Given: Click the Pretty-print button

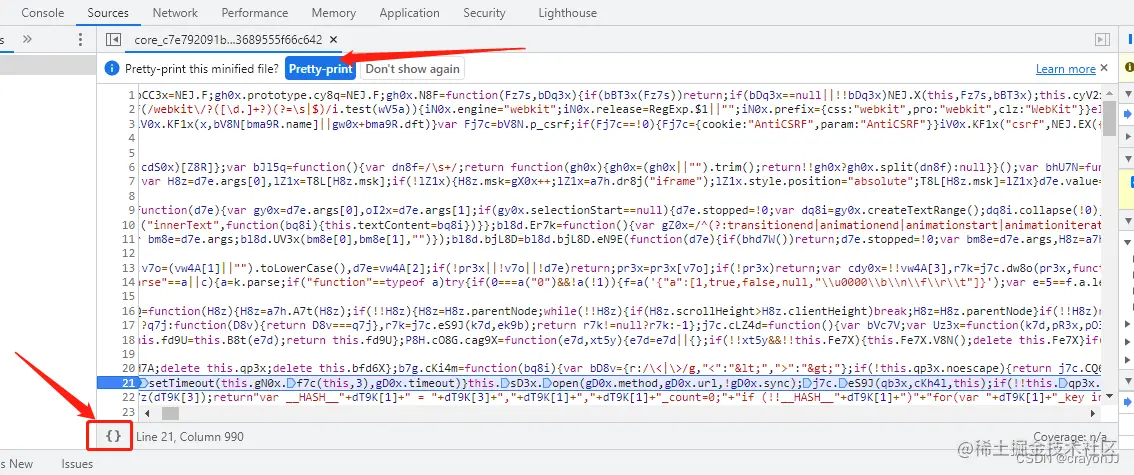Looking at the screenshot, I should (320, 69).
